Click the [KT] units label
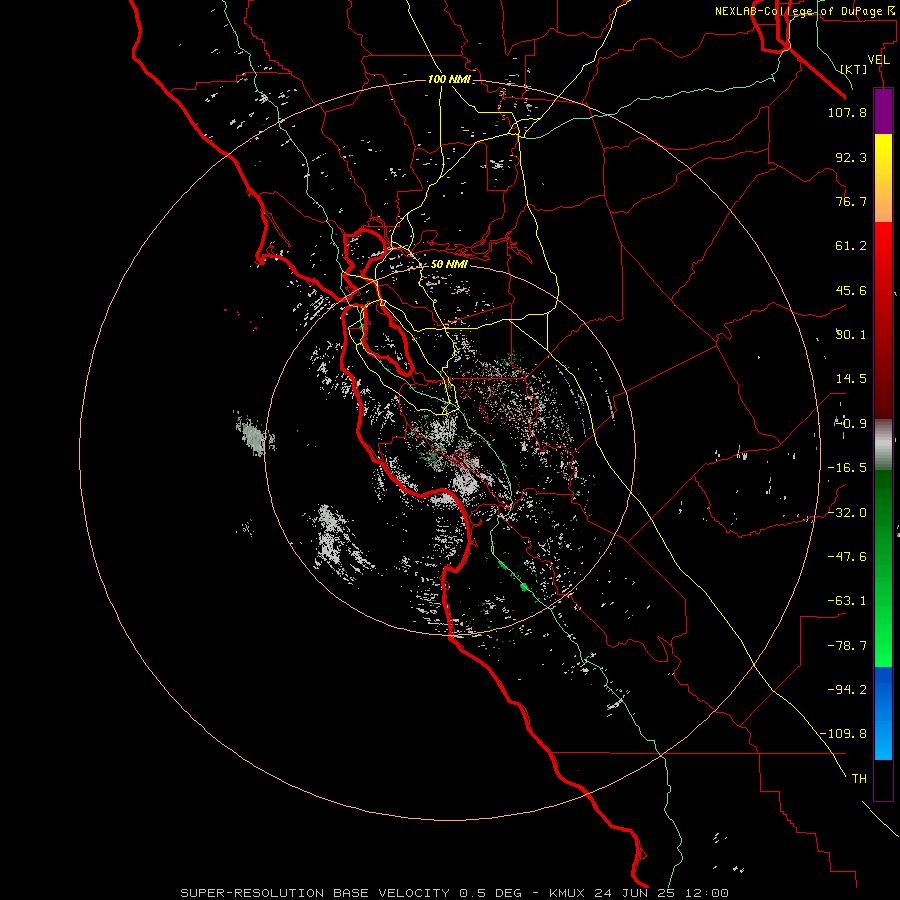Screen dimensions: 900x900 pyautogui.click(x=854, y=69)
